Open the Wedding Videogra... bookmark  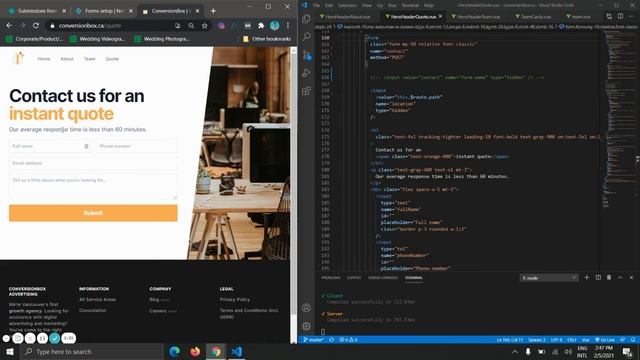click(97, 39)
